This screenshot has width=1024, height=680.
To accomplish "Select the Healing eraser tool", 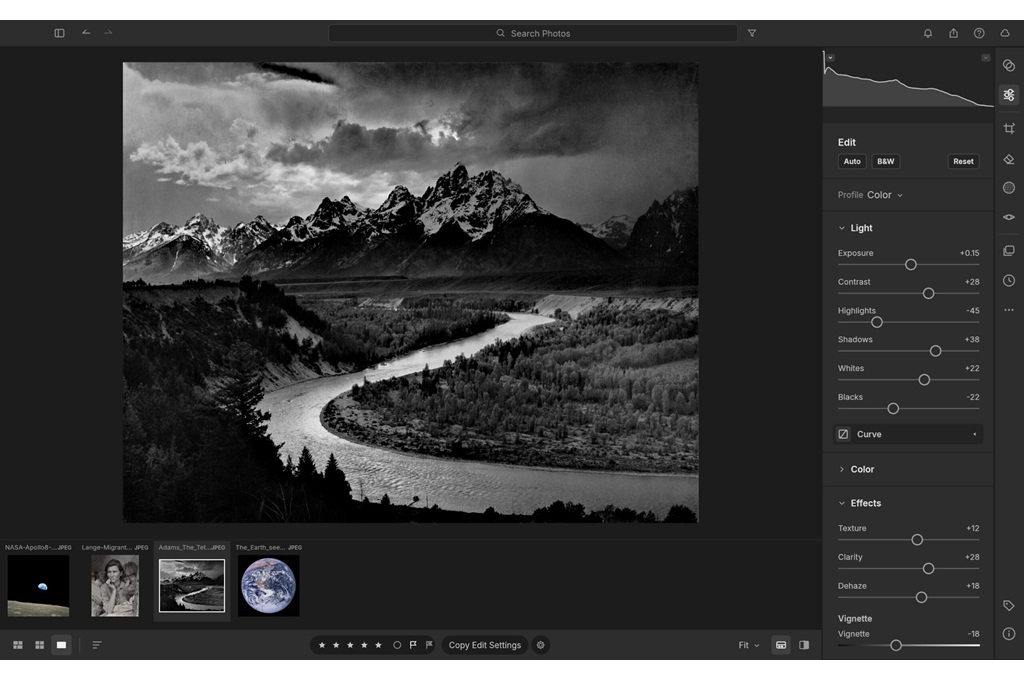I will click(x=1008, y=159).
